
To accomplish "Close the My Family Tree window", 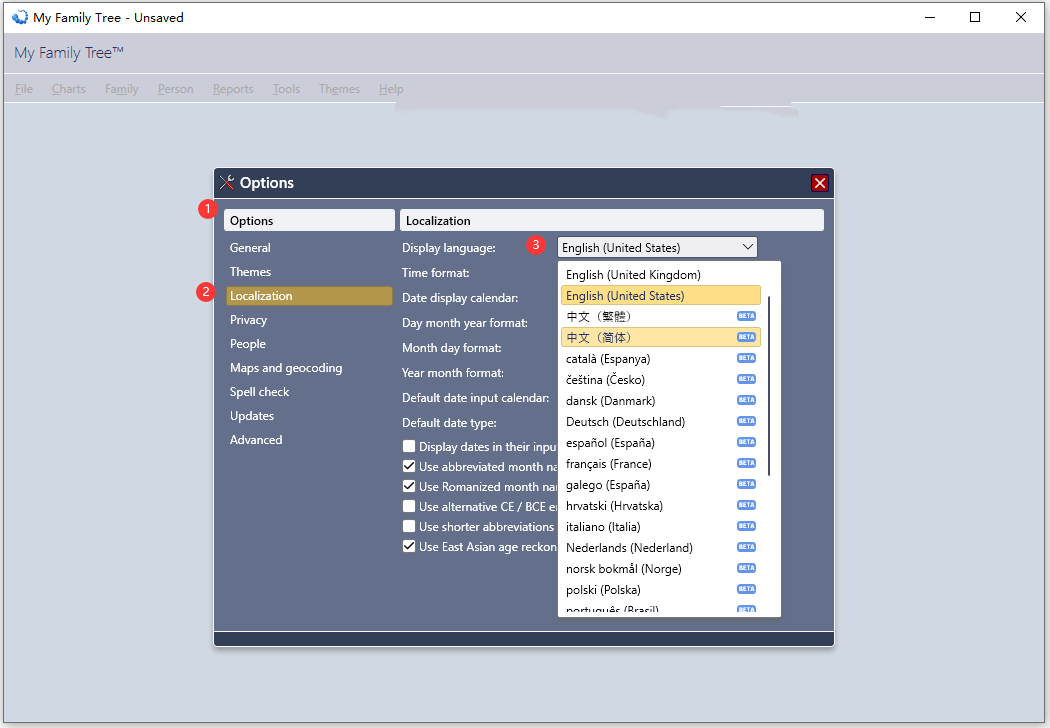I will [x=1021, y=17].
